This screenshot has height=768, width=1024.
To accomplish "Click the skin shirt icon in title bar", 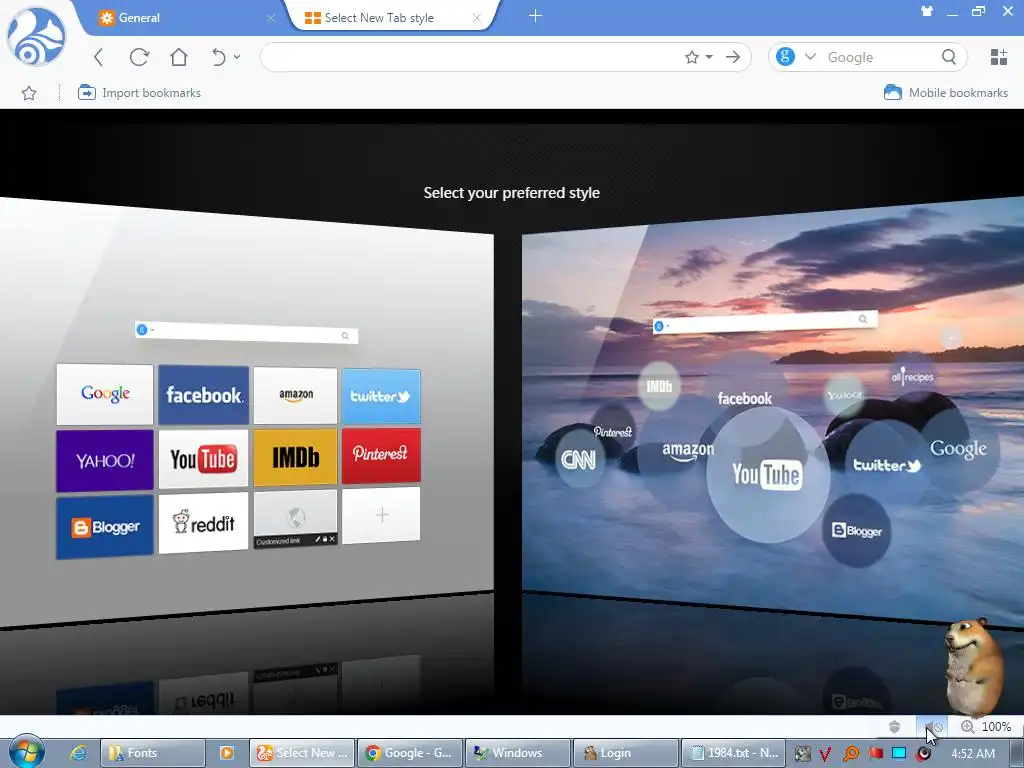I will [926, 11].
